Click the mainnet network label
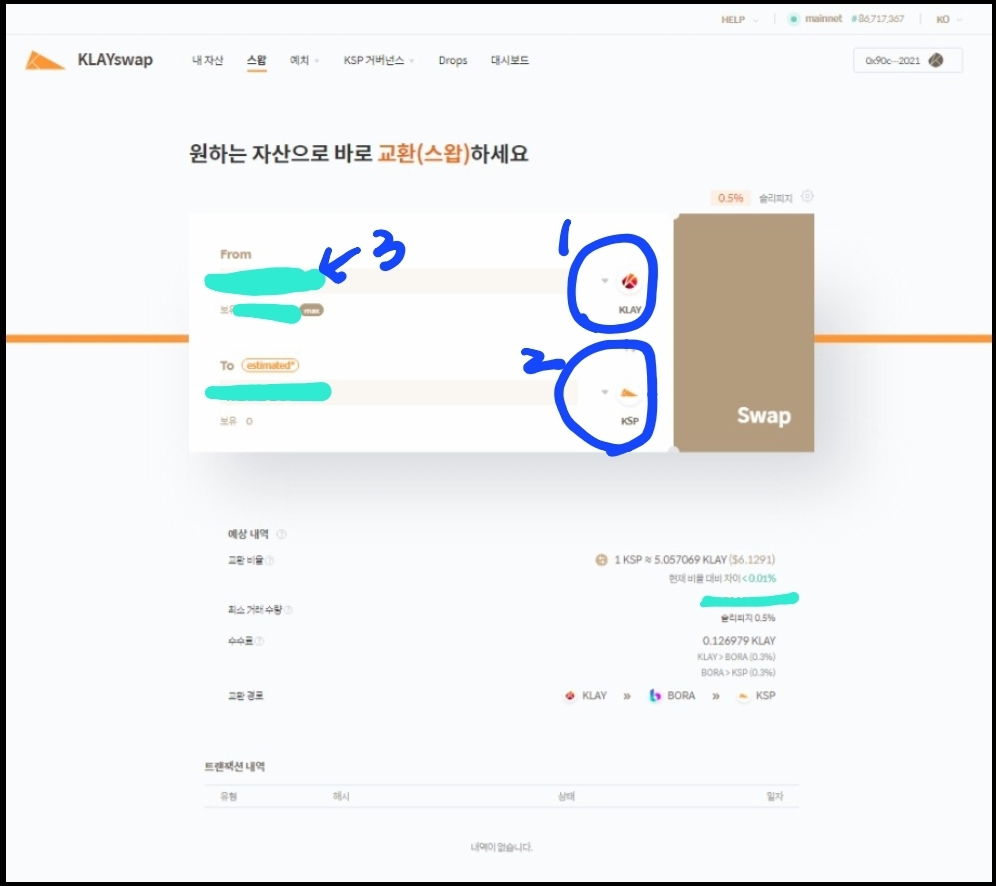Viewport: 996px width, 886px height. pos(823,19)
